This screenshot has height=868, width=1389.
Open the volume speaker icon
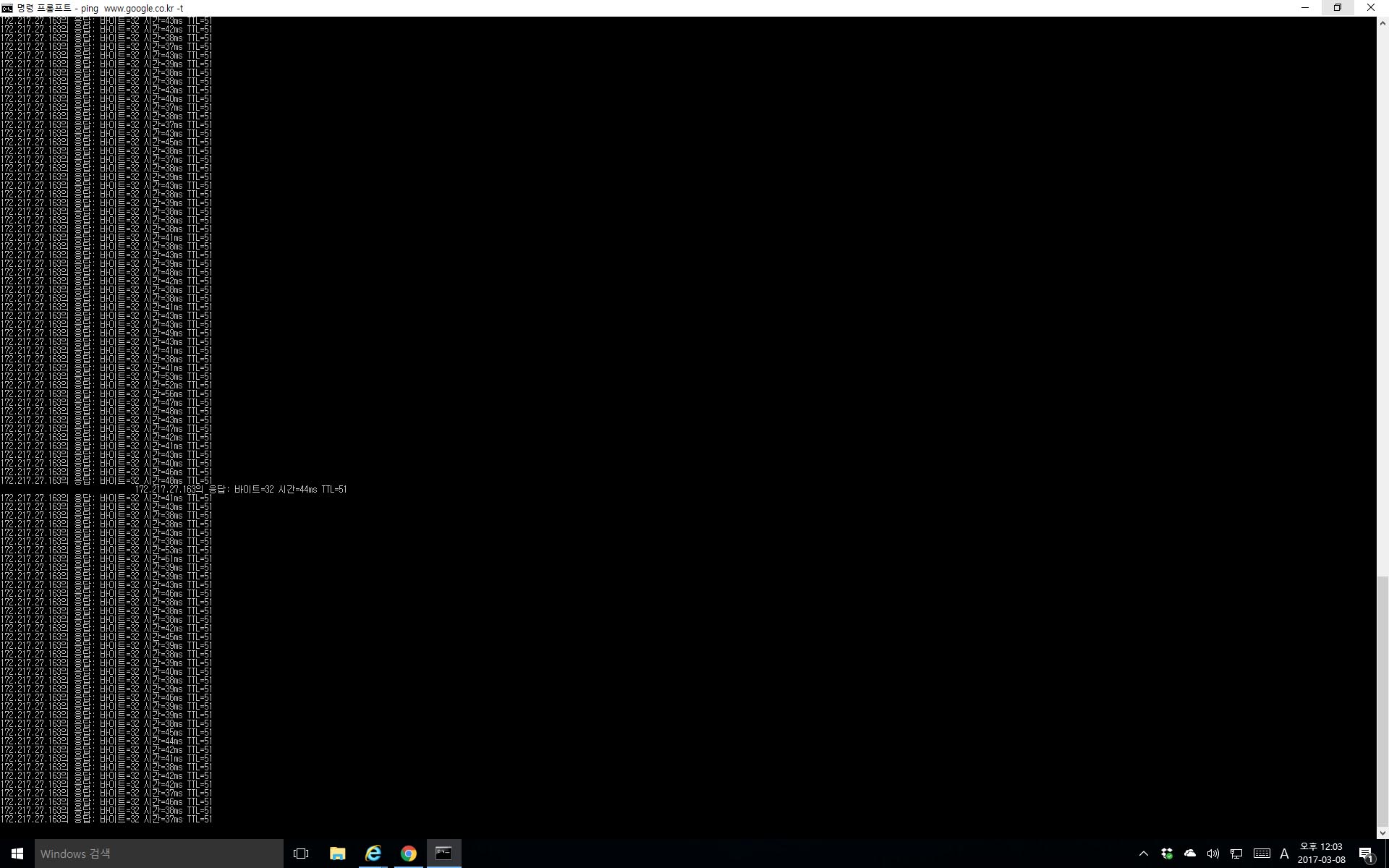pos(1213,854)
